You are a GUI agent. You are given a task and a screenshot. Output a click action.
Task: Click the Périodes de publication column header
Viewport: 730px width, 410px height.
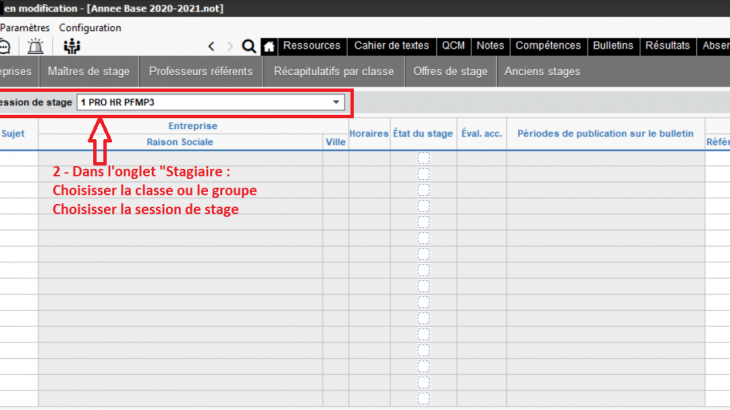click(606, 134)
